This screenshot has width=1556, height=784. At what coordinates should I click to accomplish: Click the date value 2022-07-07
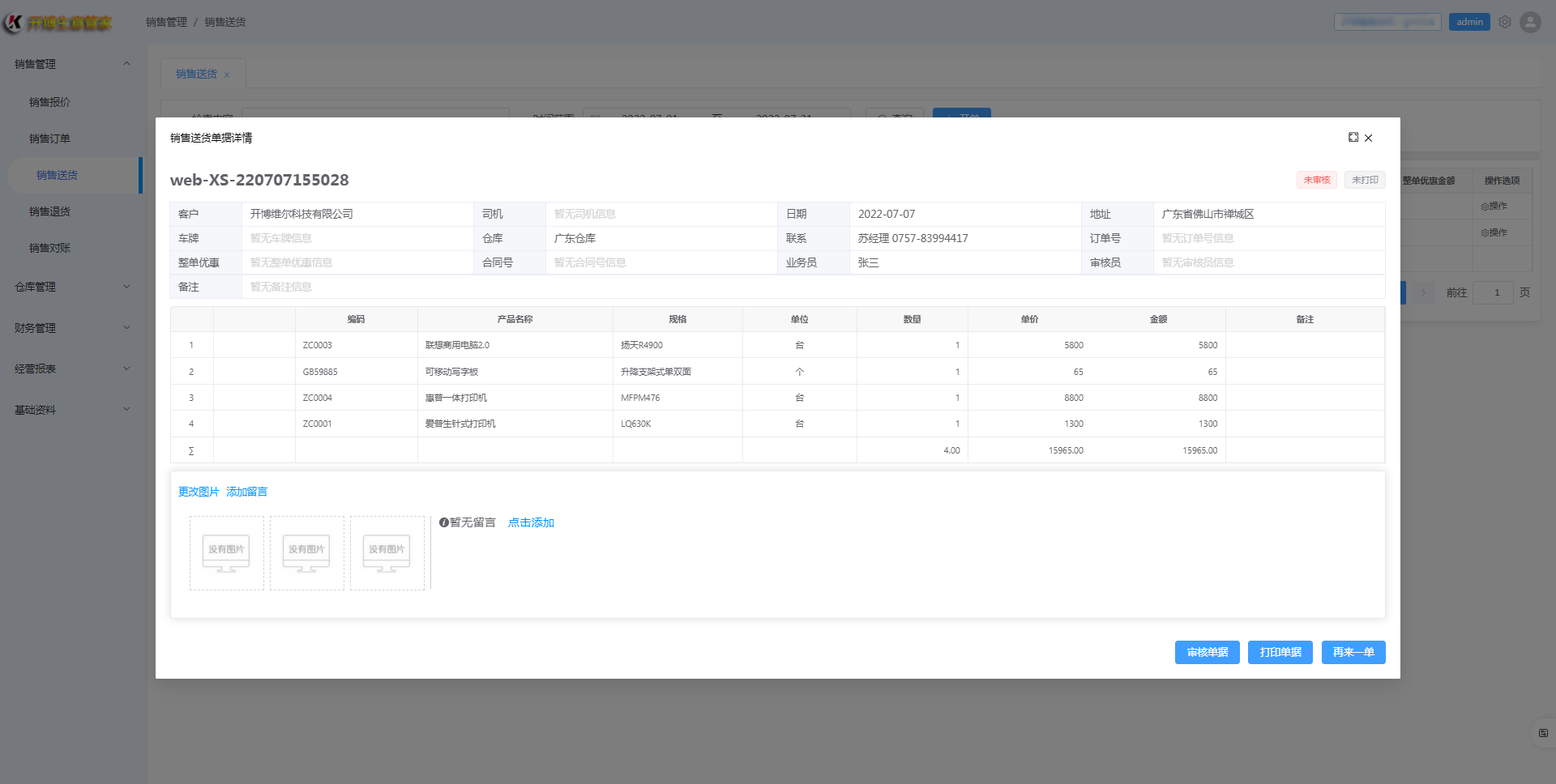pyautogui.click(x=887, y=214)
